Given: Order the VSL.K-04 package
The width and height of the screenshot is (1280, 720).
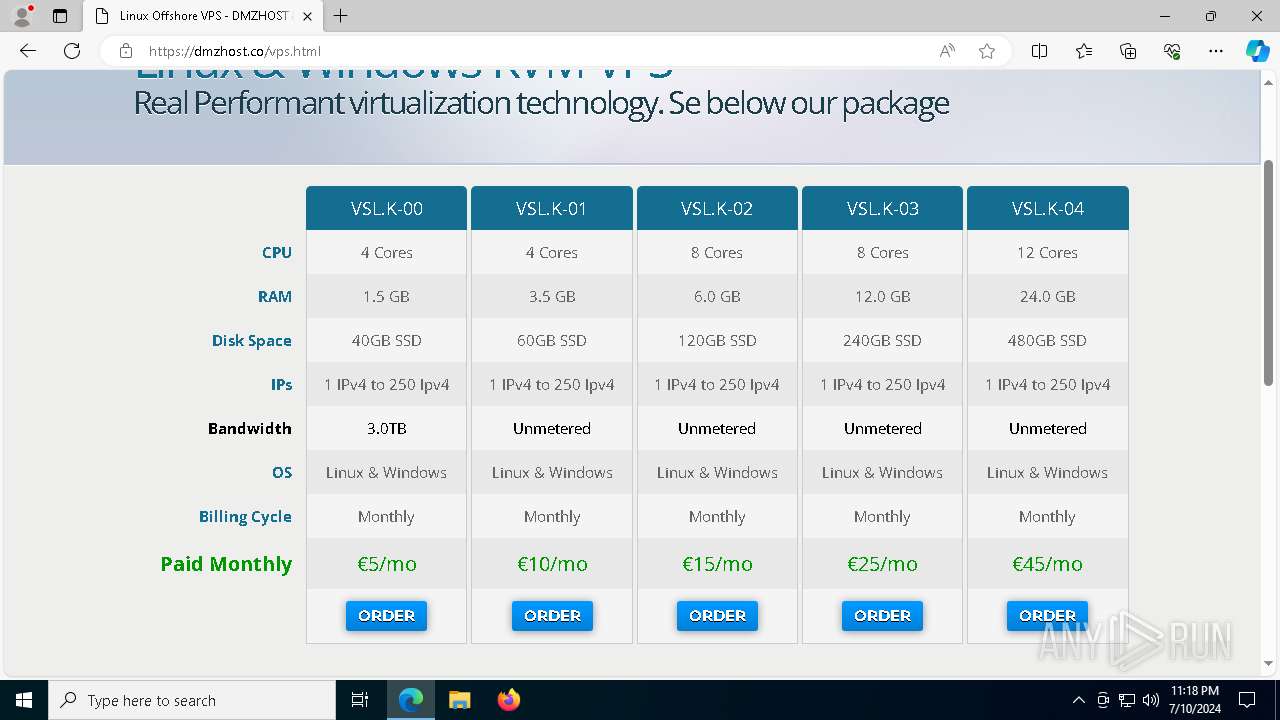Looking at the screenshot, I should [1047, 616].
